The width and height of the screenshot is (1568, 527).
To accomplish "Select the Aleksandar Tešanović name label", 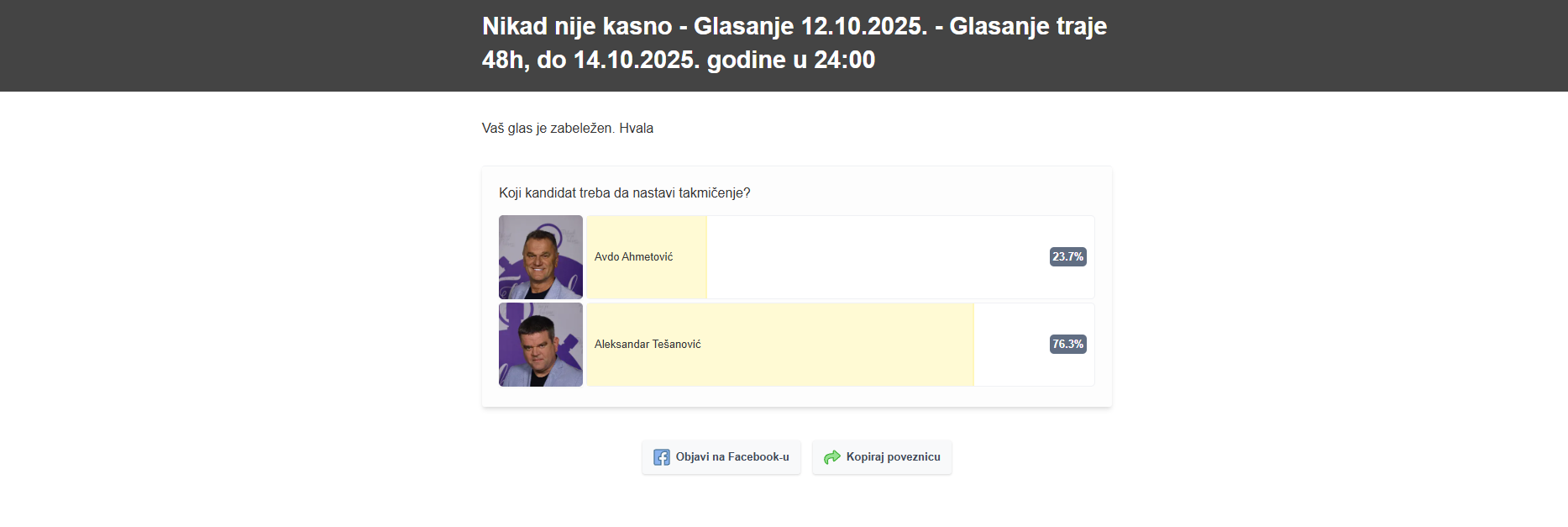I will pos(648,345).
